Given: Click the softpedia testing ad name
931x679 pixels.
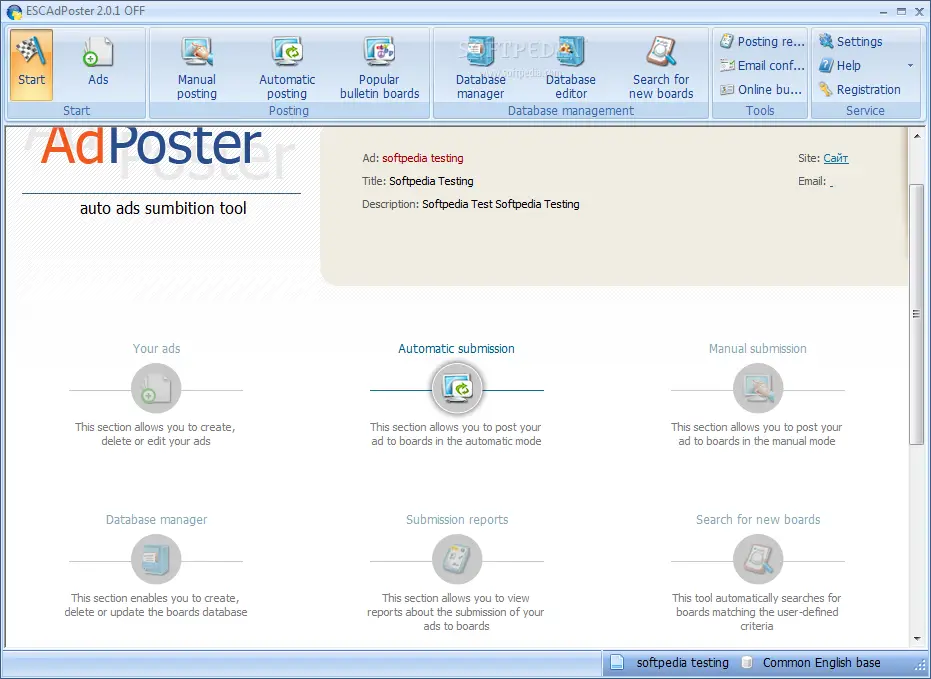Looking at the screenshot, I should point(423,158).
